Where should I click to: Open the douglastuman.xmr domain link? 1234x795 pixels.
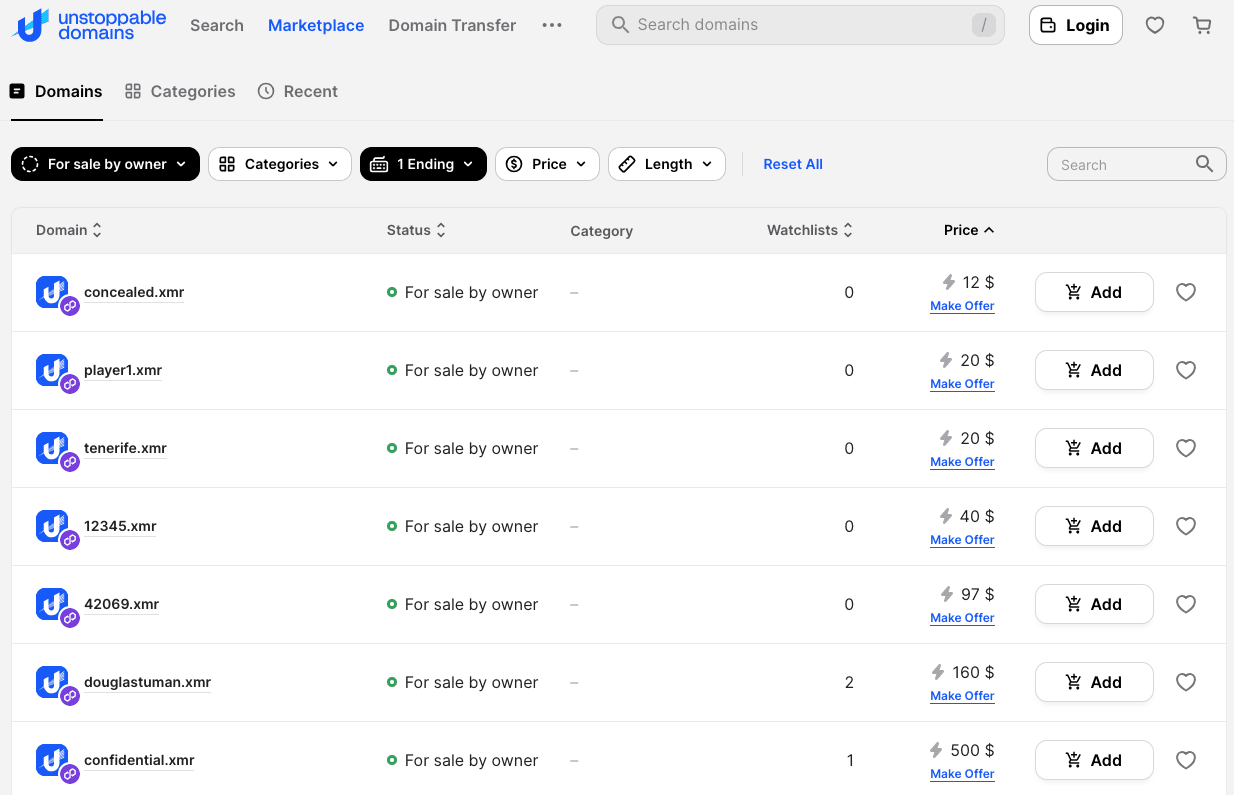(x=148, y=682)
